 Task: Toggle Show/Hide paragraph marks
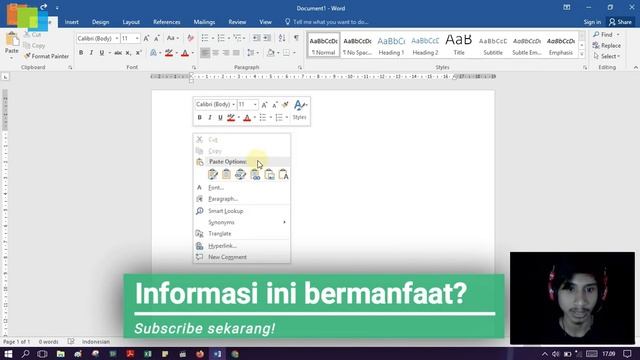[296, 38]
